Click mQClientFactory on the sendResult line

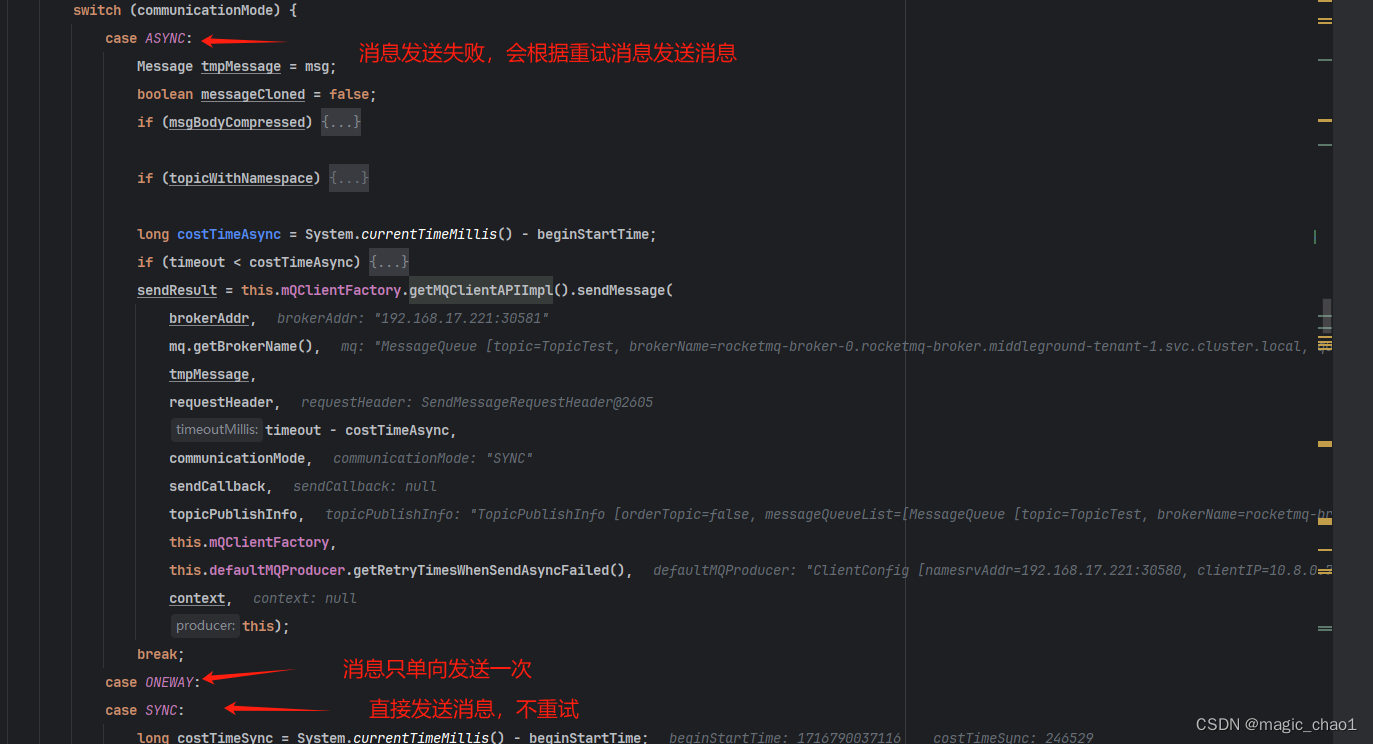(341, 290)
